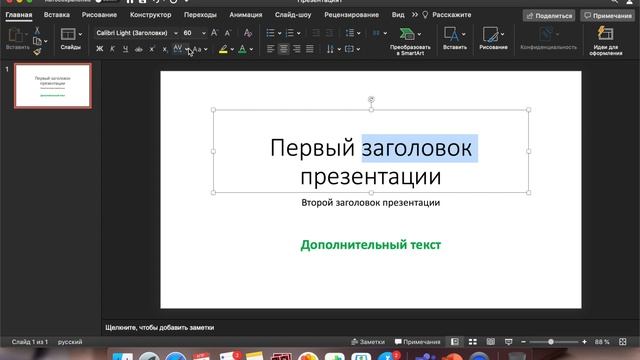Switch to slide sorter view icon
The width and height of the screenshot is (640, 360).
click(x=473, y=342)
